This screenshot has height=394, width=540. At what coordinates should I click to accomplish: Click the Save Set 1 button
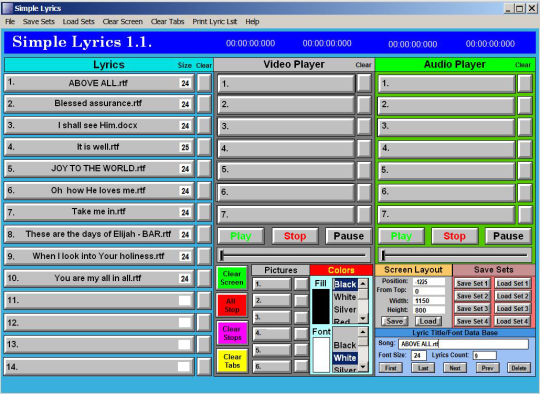tap(472, 283)
